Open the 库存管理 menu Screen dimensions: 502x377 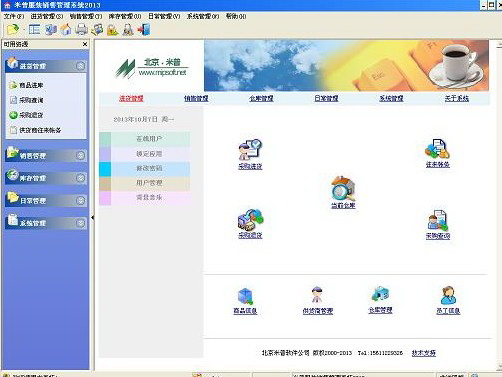click(125, 16)
